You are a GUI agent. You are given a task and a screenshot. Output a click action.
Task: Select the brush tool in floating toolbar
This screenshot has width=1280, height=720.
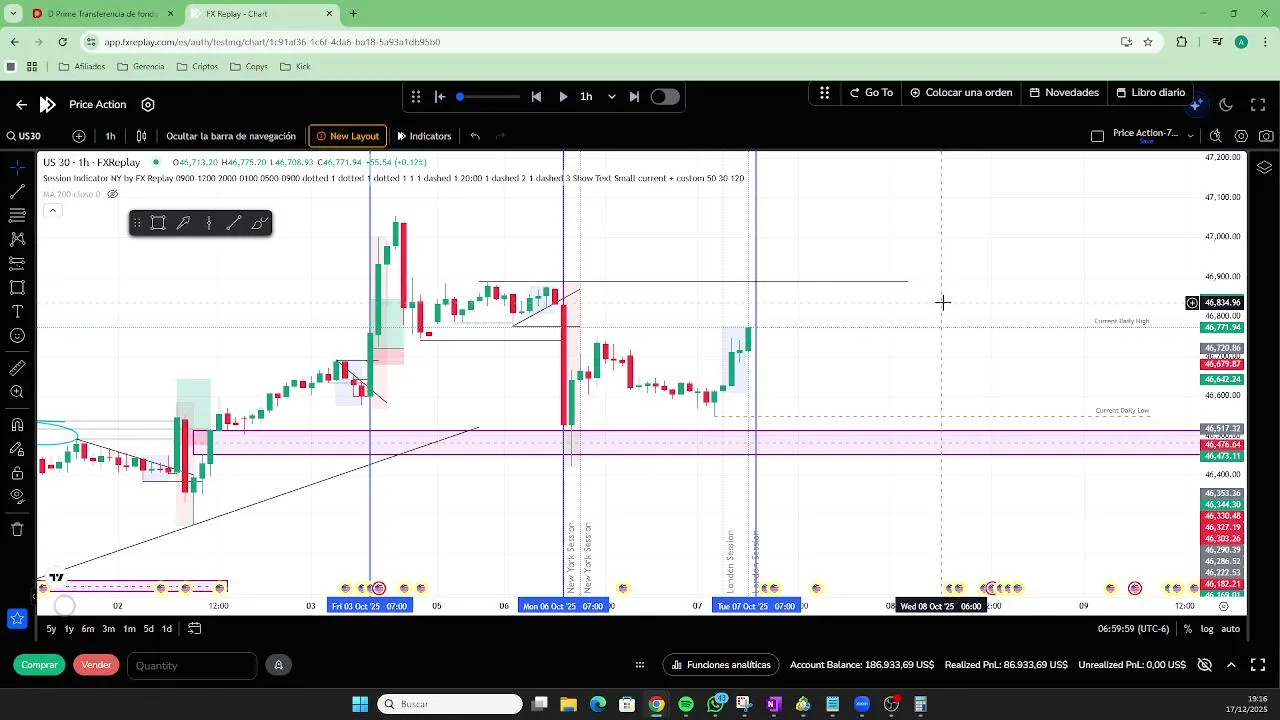(259, 223)
